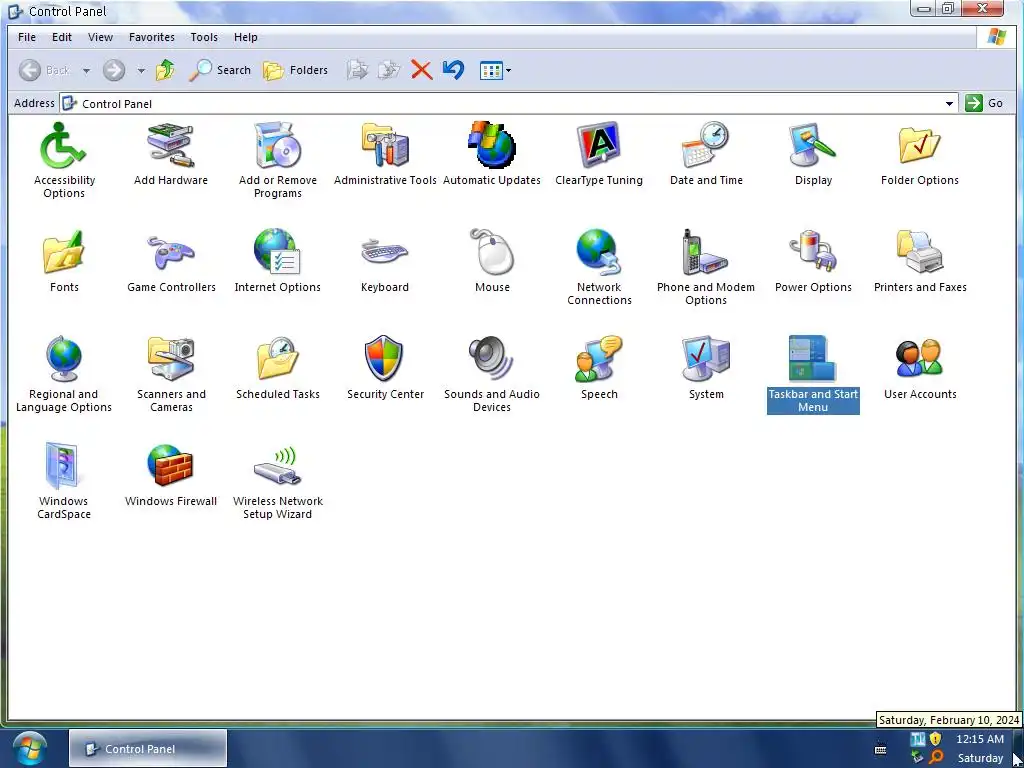1024x768 pixels.
Task: Open the Help menu
Action: 246,37
